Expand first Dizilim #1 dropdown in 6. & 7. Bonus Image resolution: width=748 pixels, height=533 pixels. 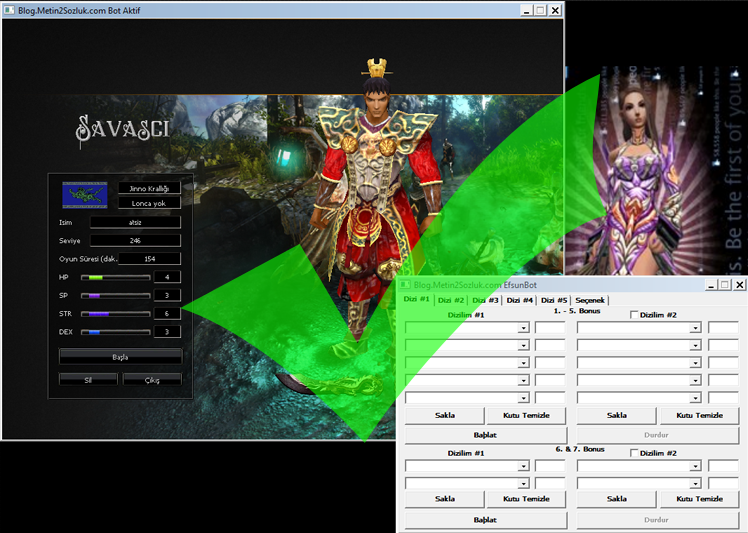coord(523,466)
